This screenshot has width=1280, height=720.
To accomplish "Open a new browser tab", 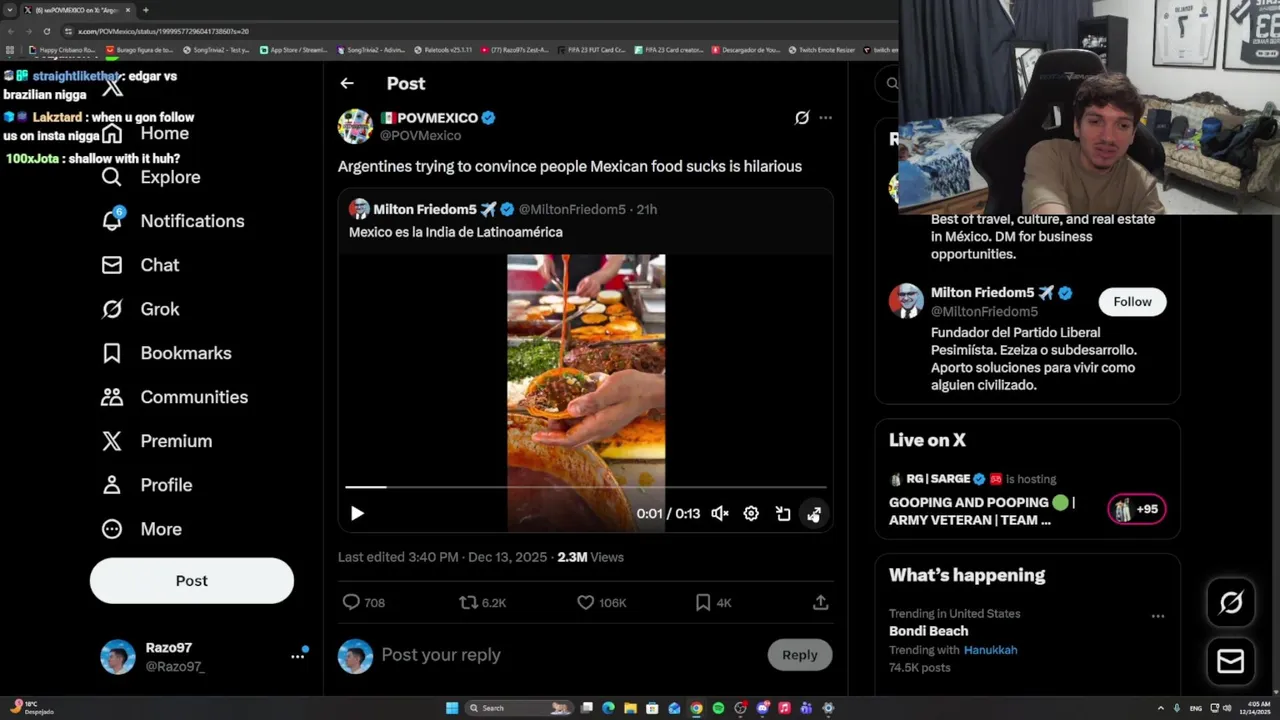I will coord(146,10).
